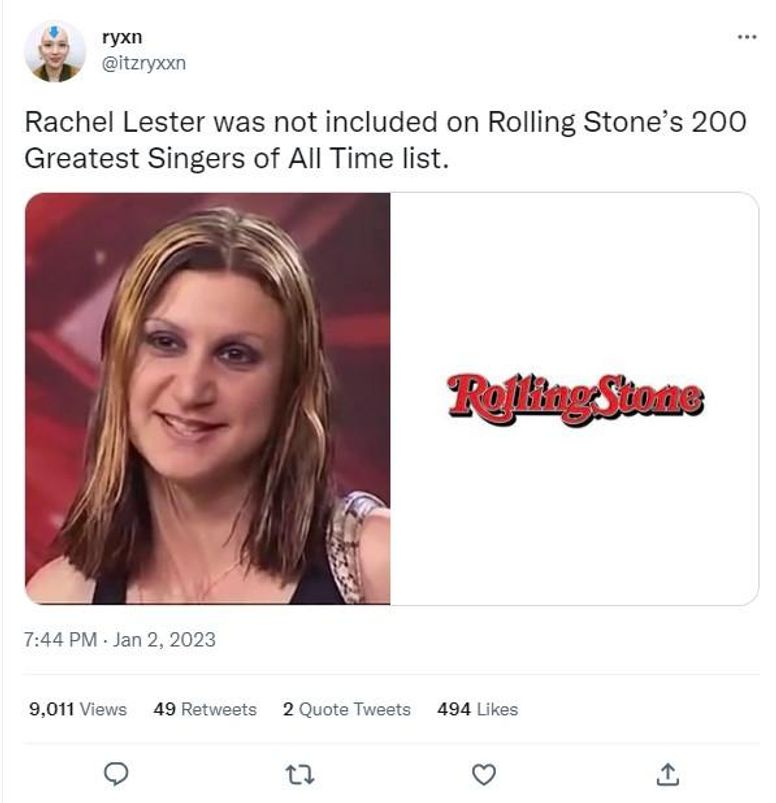This screenshot has width=776, height=803.
Task: Click the reply speech bubble icon
Action: coord(116,774)
